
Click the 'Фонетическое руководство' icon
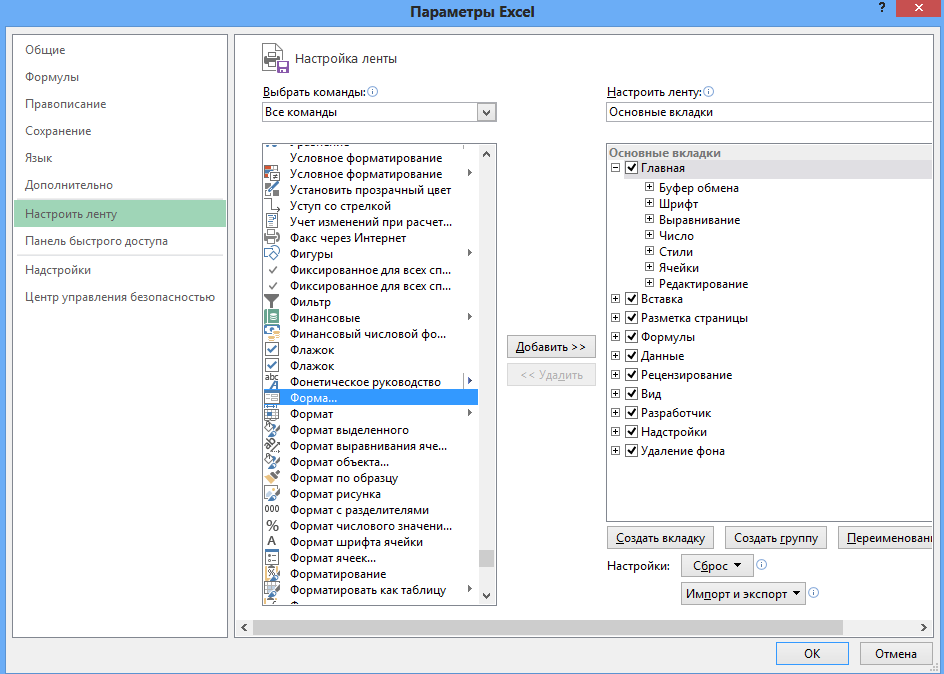pos(272,382)
